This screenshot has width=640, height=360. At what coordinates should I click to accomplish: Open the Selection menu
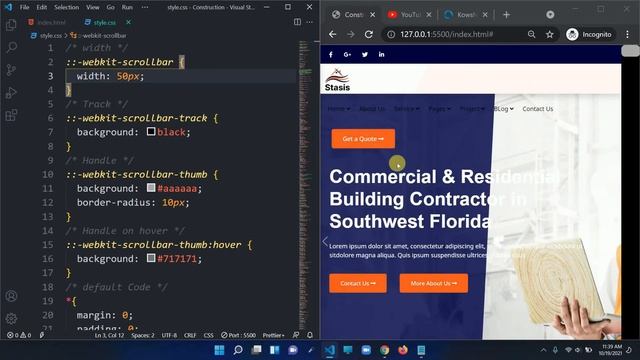(x=66, y=7)
